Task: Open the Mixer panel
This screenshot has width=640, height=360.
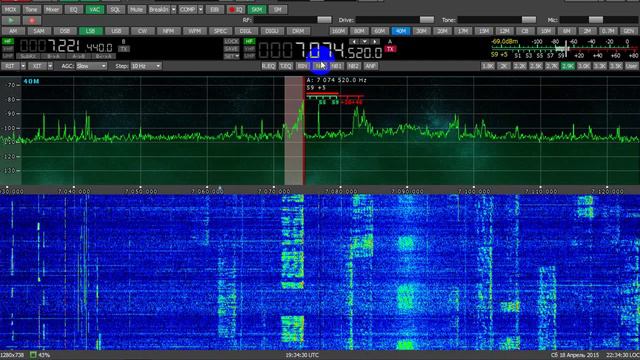Action: (52, 9)
